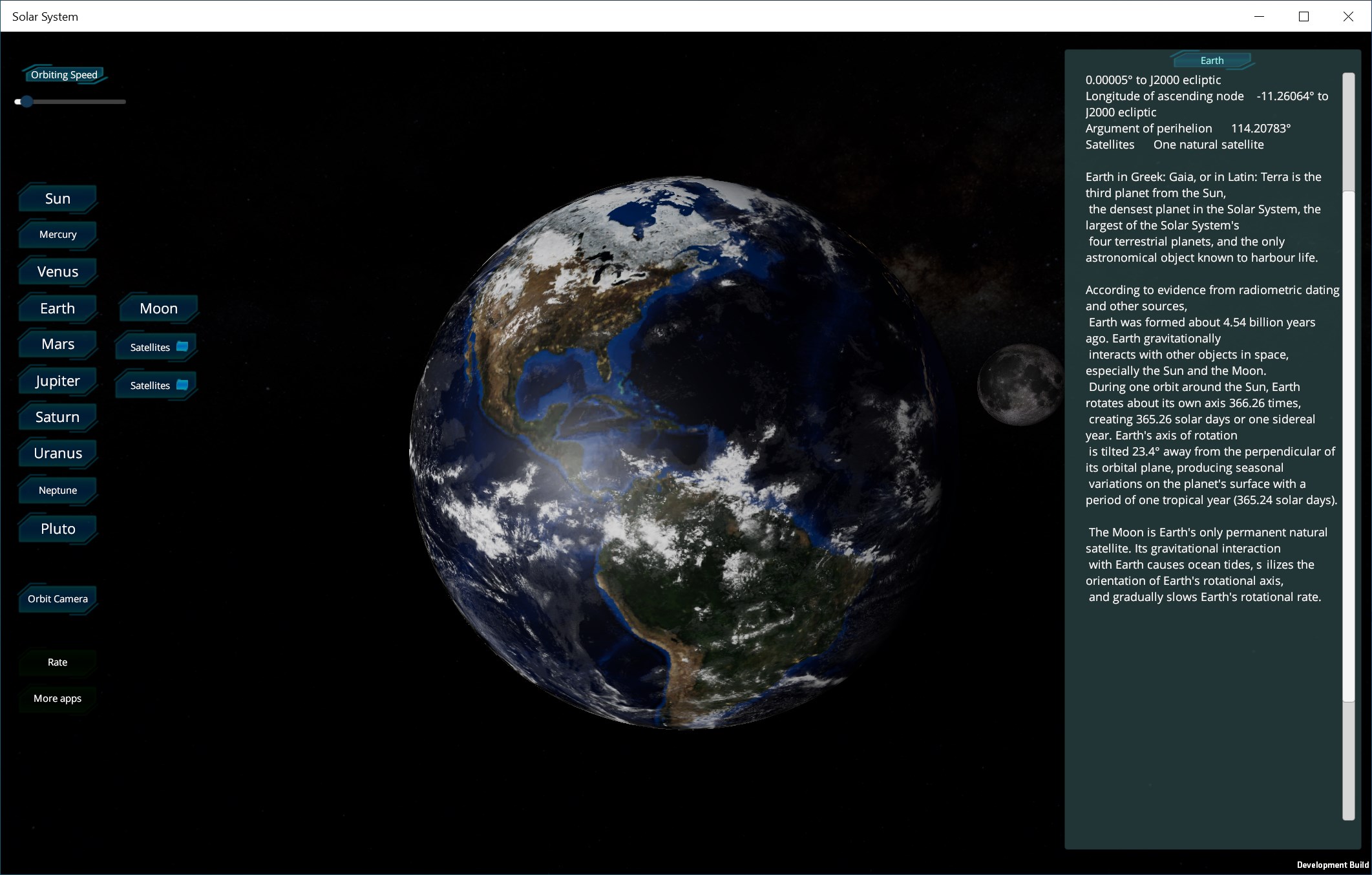
Task: Rate the application
Action: (58, 662)
